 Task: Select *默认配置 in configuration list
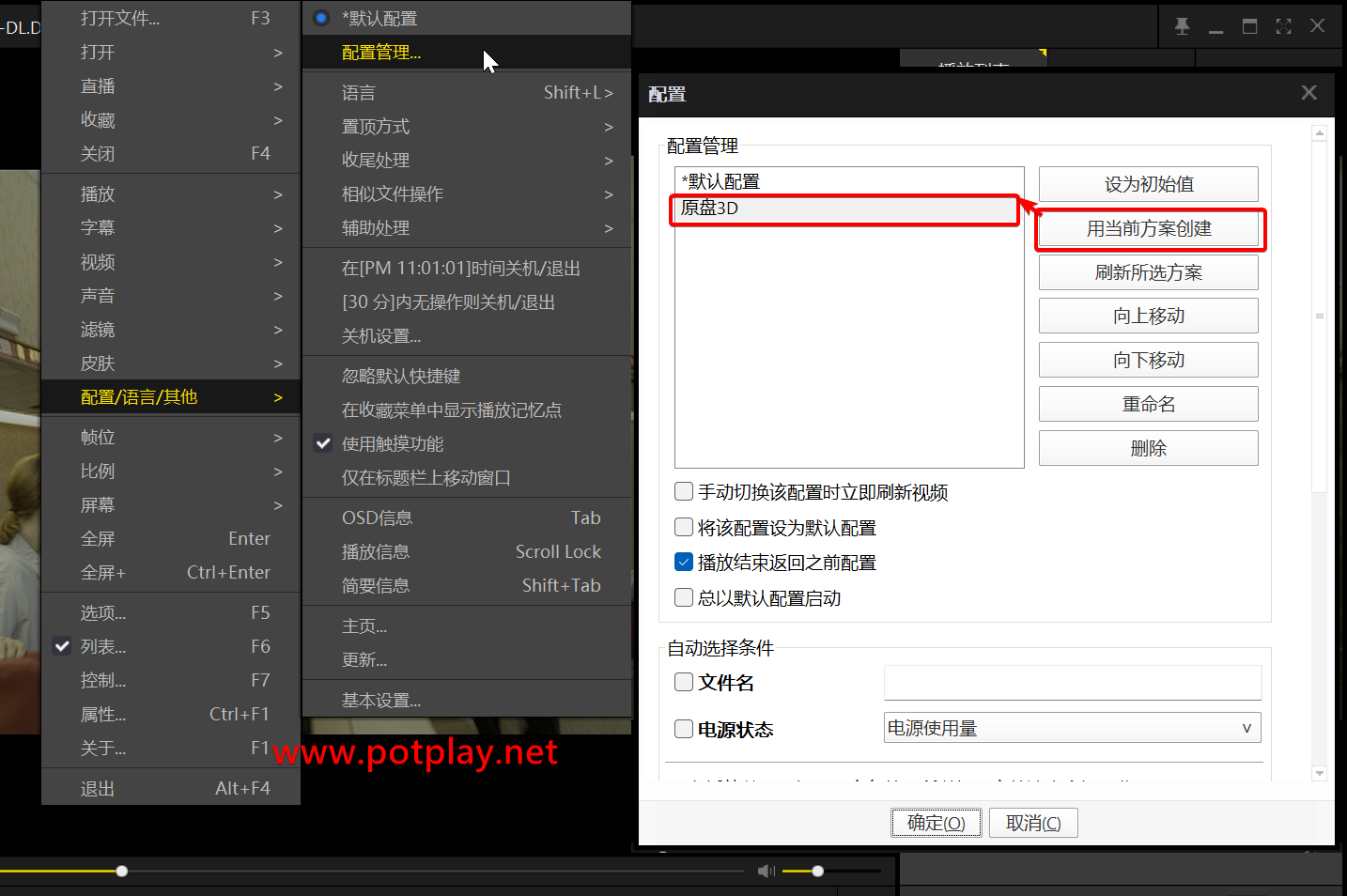point(849,181)
